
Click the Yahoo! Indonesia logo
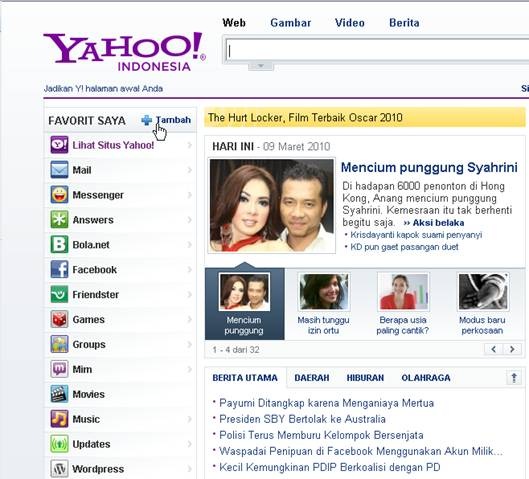coord(124,52)
